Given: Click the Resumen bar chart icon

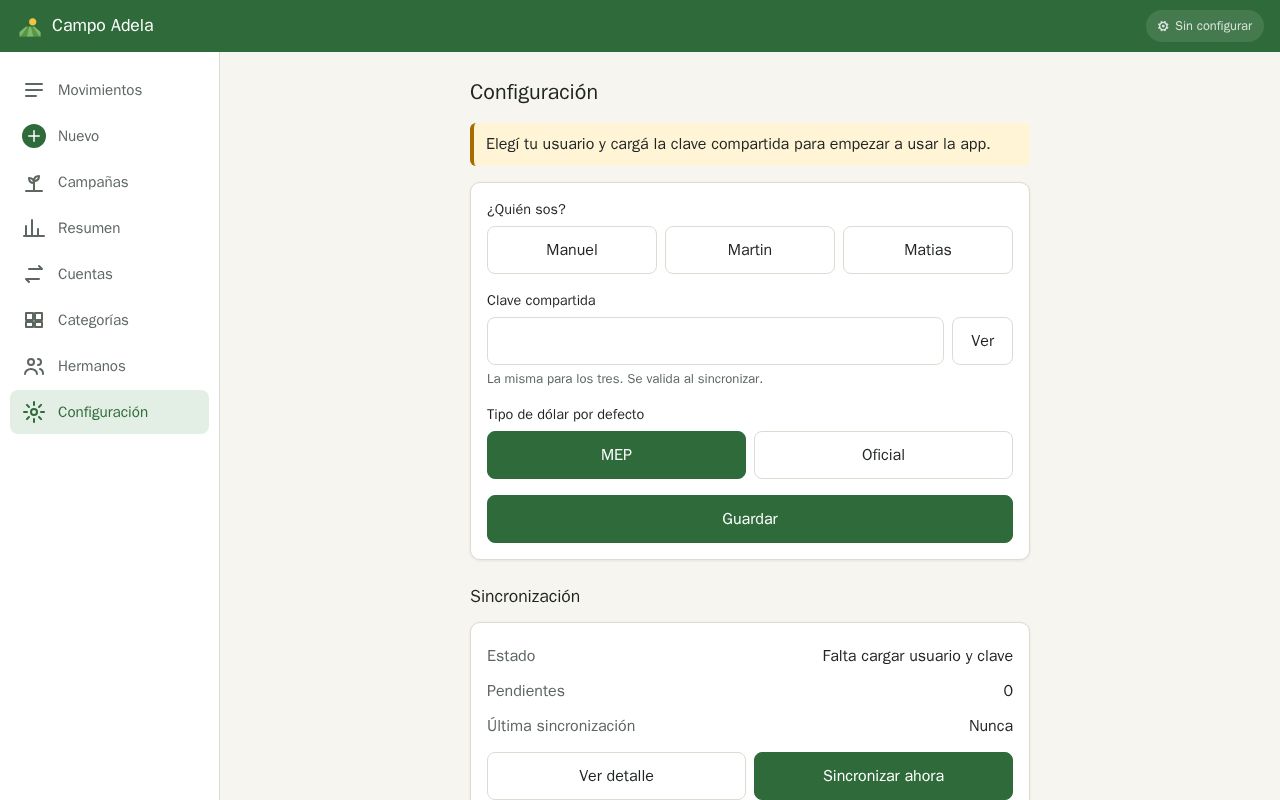Looking at the screenshot, I should (34, 228).
